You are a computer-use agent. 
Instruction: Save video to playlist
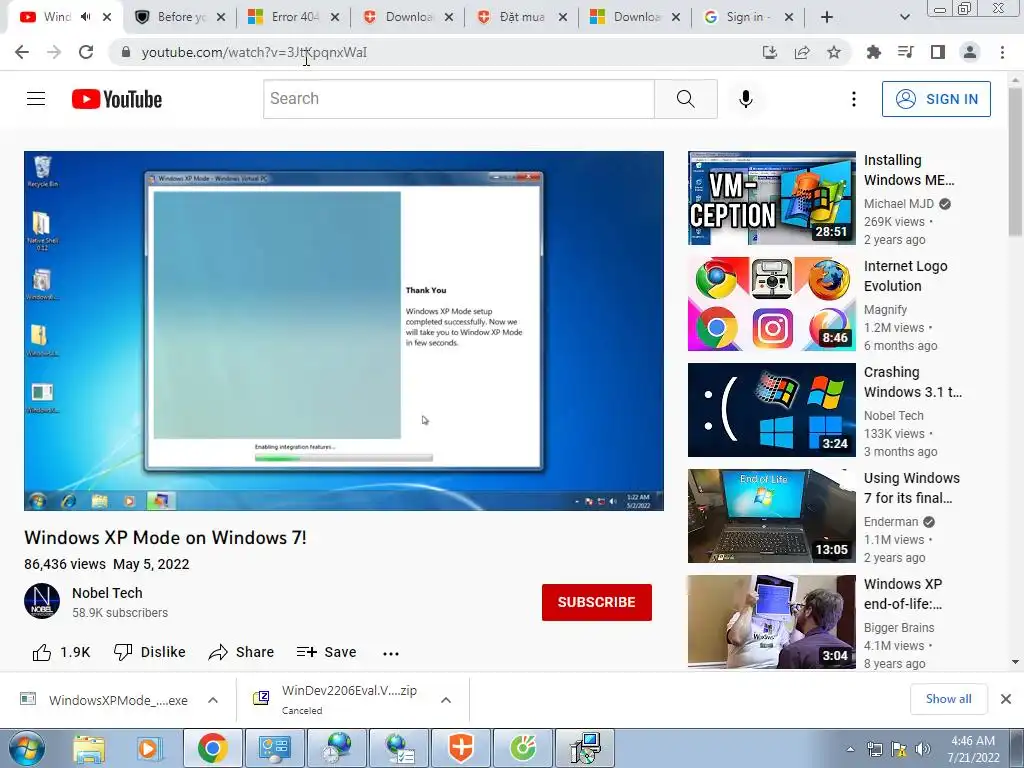pyautogui.click(x=326, y=652)
